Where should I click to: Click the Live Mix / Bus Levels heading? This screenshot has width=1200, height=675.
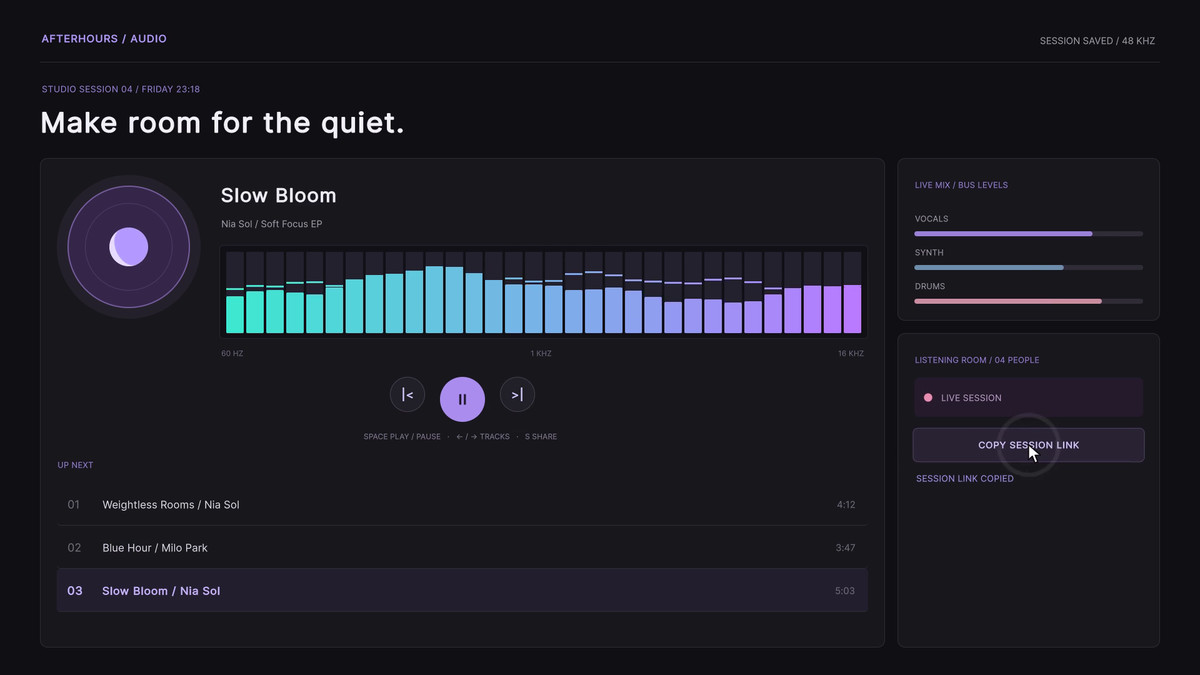(x=961, y=185)
